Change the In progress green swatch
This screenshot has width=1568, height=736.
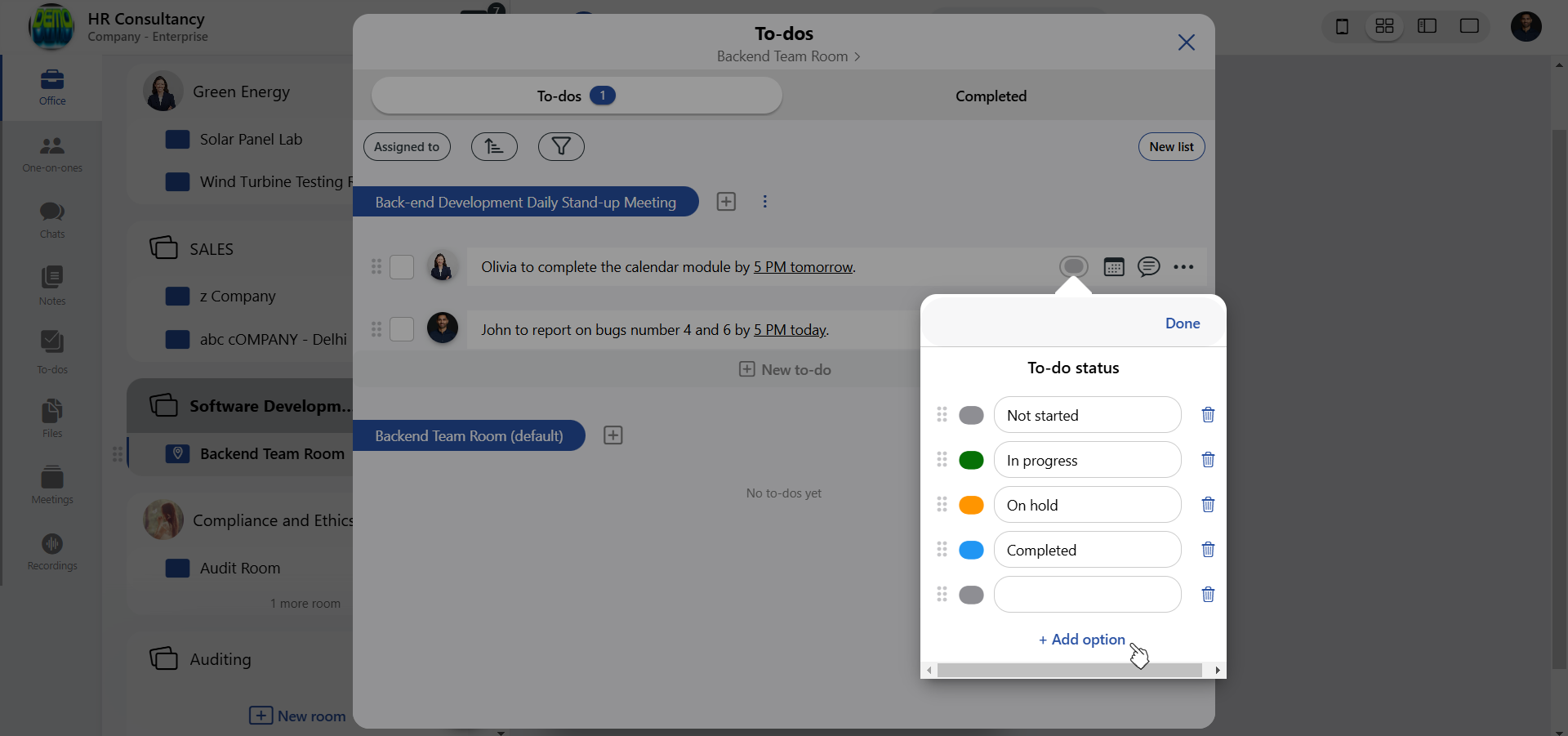coord(971,460)
